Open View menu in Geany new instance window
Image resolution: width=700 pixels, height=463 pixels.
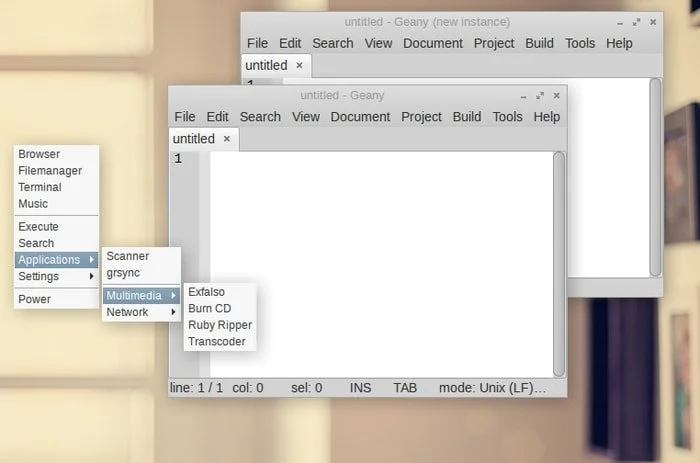pyautogui.click(x=378, y=43)
